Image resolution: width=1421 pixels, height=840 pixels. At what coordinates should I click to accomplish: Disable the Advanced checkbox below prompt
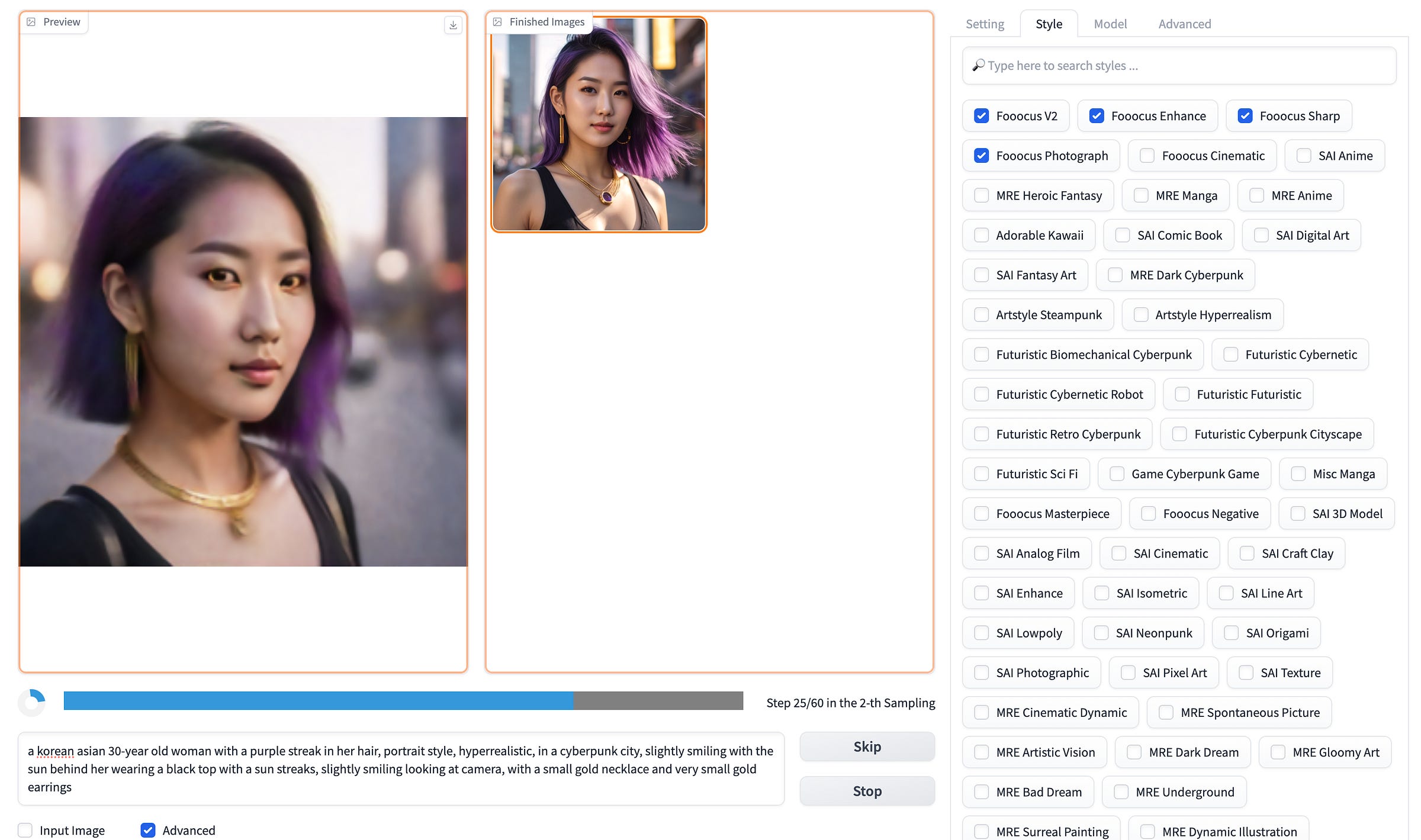click(148, 830)
